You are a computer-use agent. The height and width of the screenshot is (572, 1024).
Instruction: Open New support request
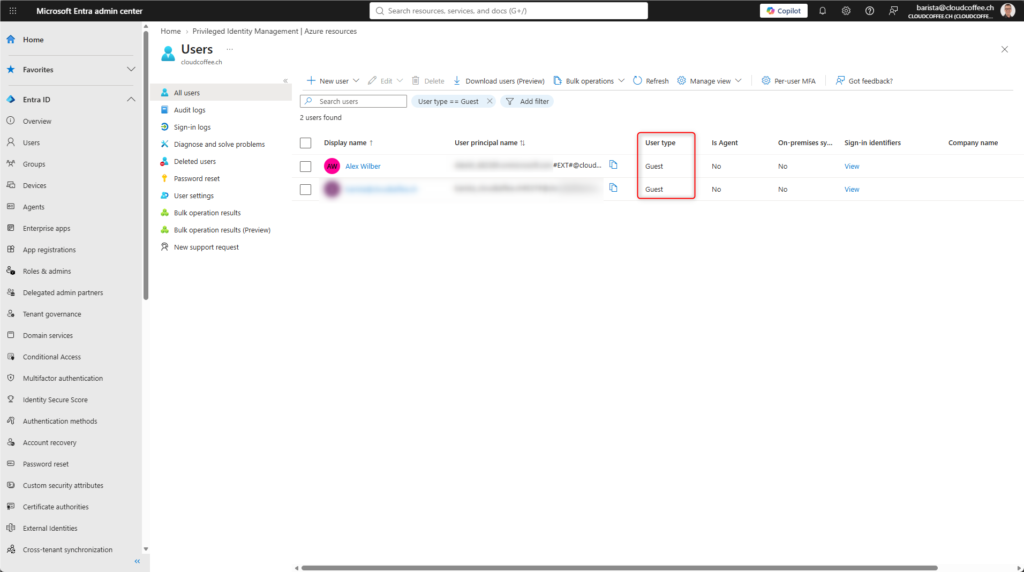(206, 247)
